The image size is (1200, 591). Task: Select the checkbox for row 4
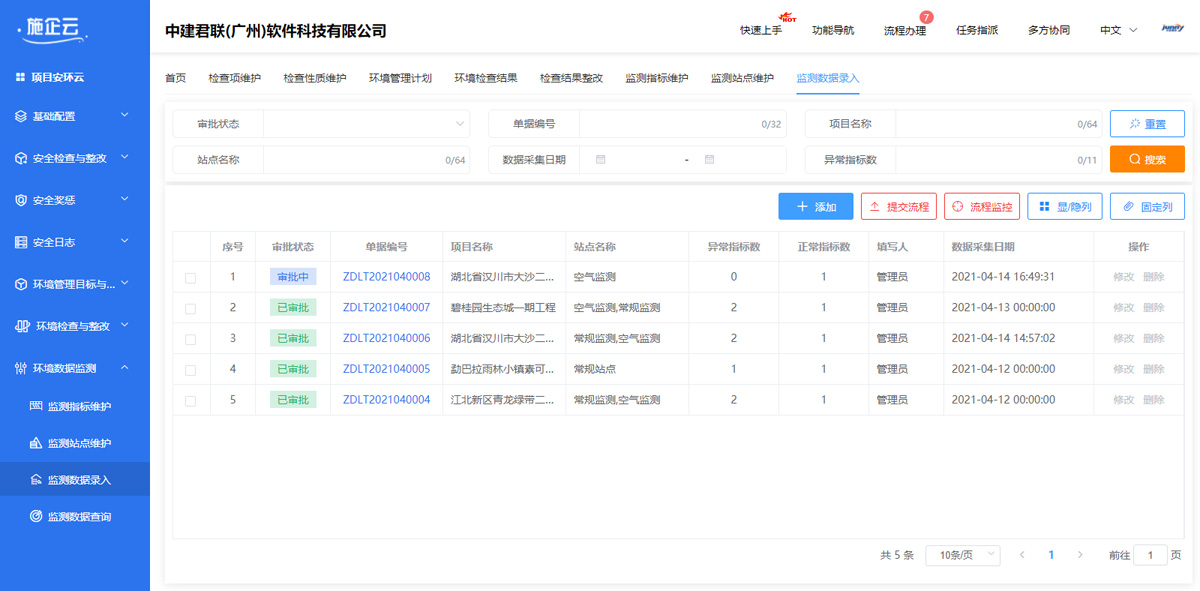(x=191, y=370)
